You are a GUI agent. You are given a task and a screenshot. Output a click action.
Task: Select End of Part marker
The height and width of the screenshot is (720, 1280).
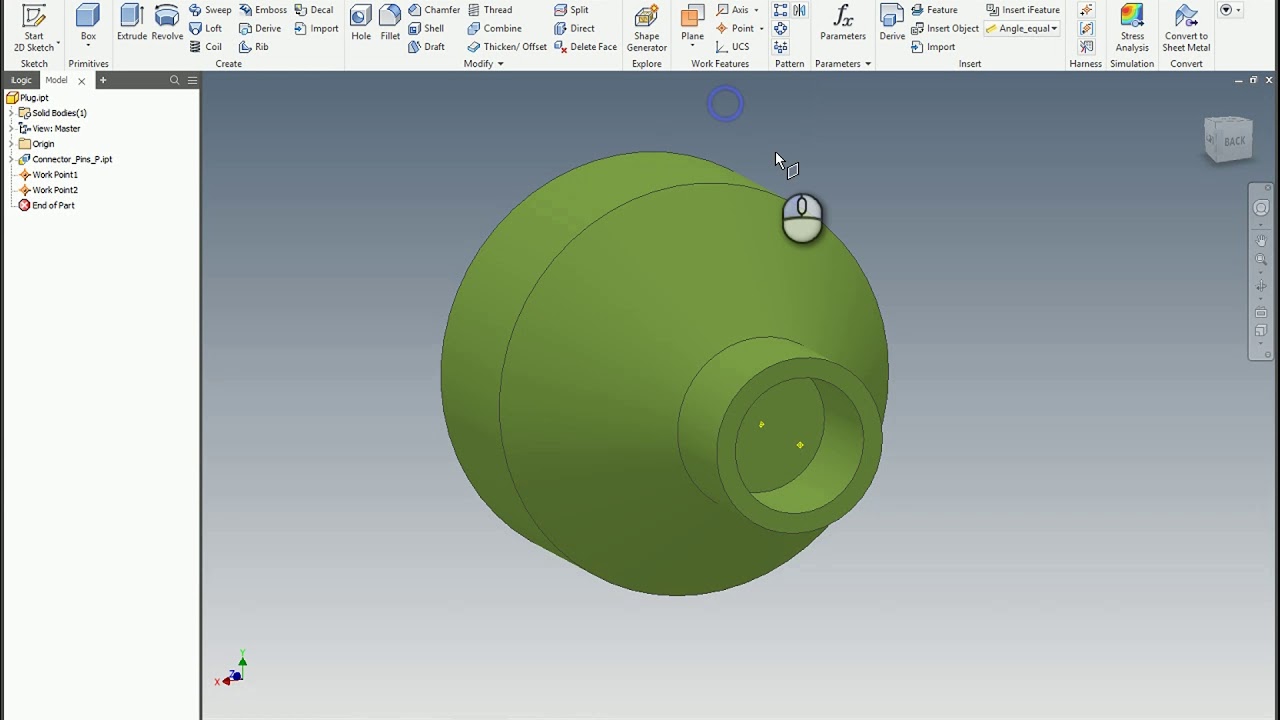coord(46,205)
